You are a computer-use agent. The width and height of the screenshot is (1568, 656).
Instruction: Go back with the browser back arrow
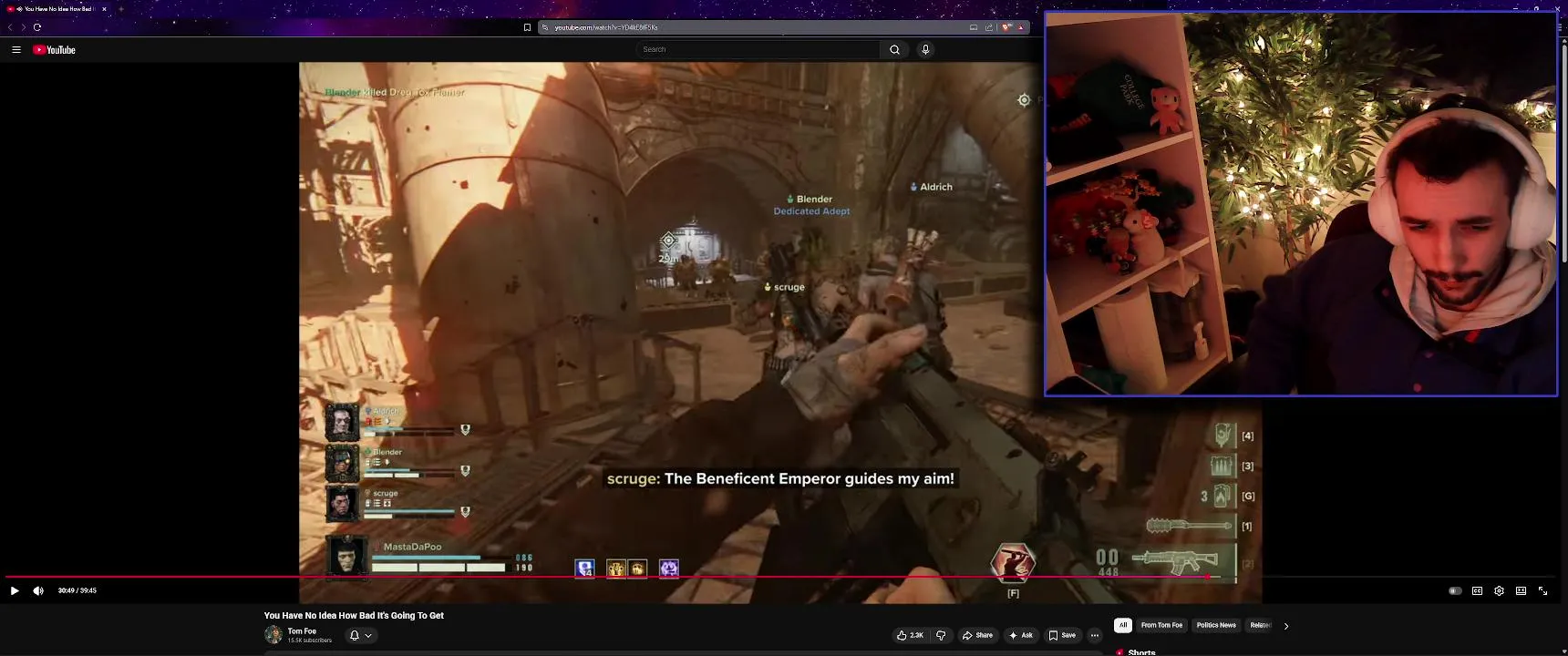click(10, 27)
